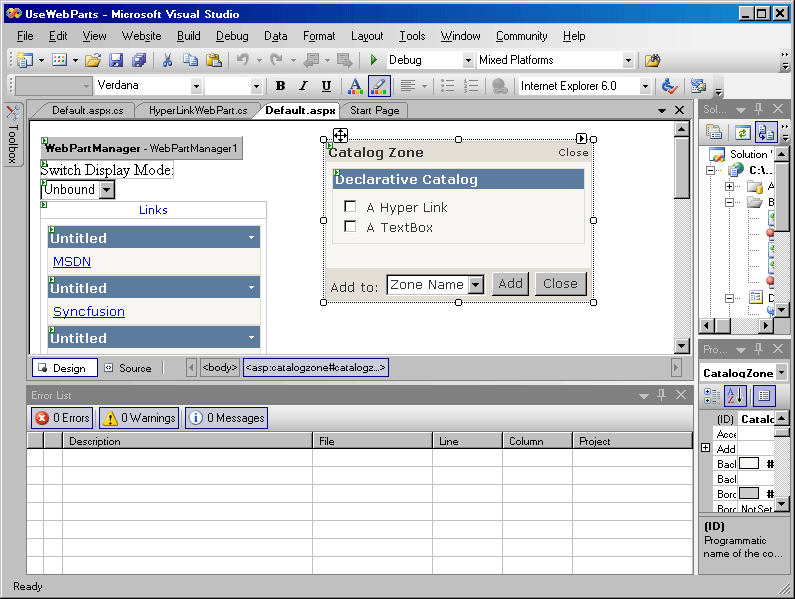This screenshot has height=599, width=795.
Task: Click the BackColor swatch in Properties
Action: [748, 464]
